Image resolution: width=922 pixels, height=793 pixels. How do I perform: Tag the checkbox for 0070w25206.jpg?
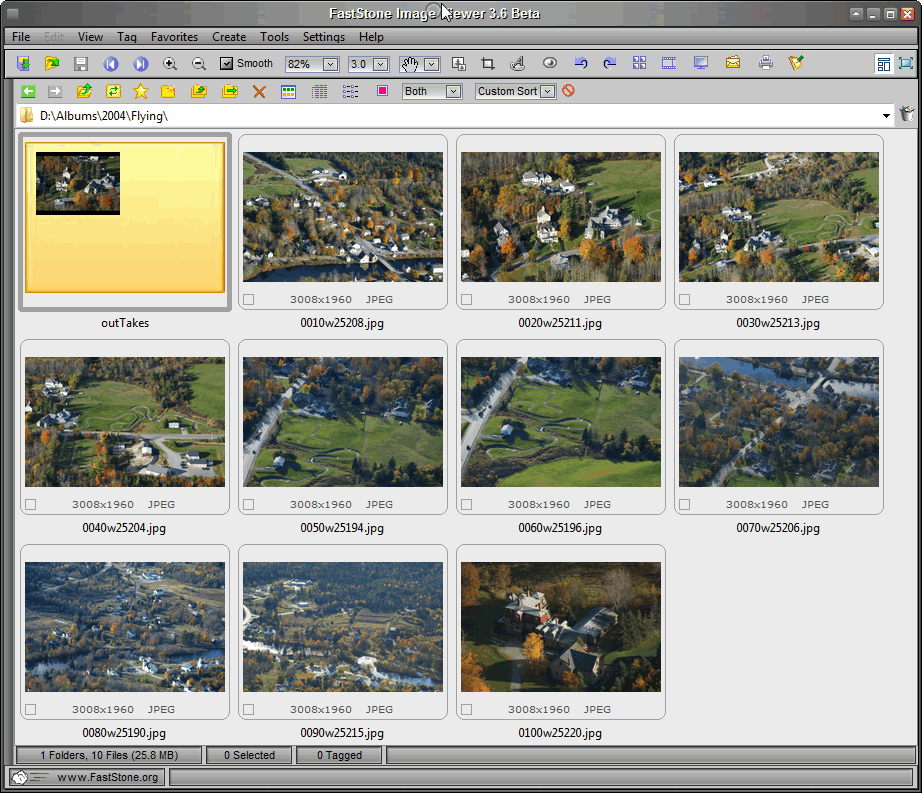pos(684,505)
